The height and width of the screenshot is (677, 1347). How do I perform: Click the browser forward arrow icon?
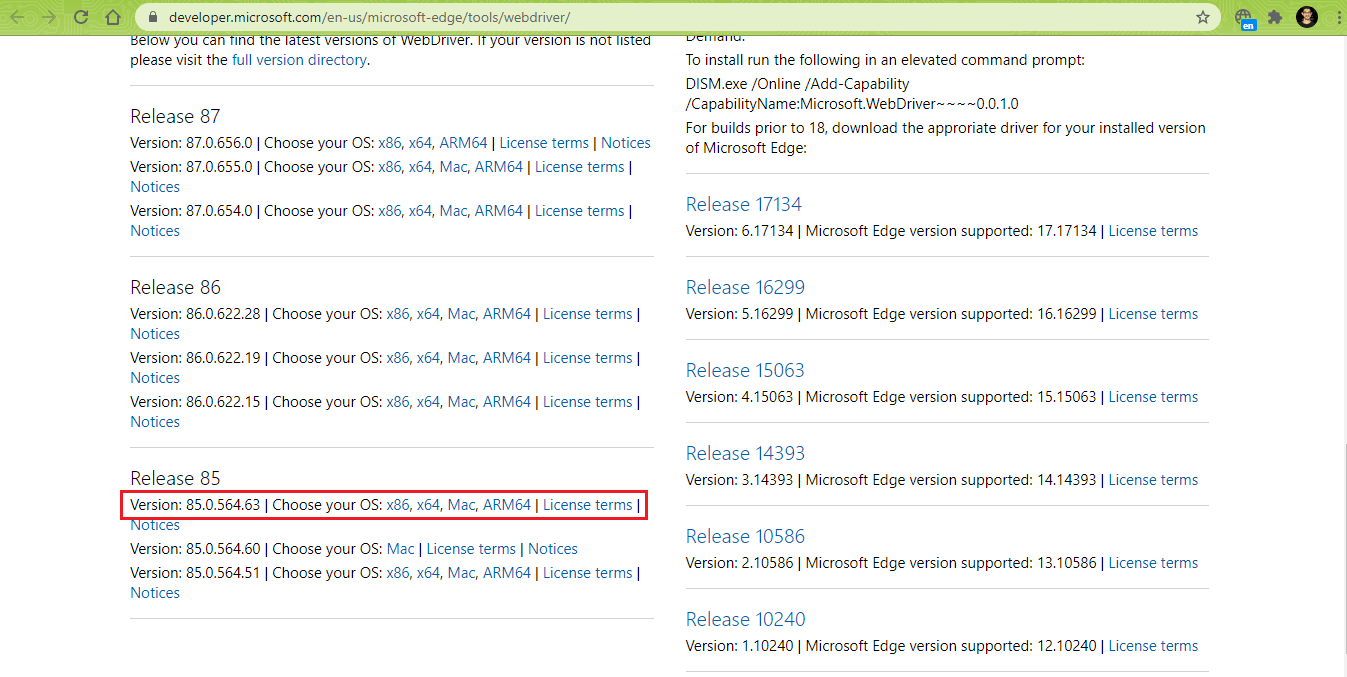[48, 16]
